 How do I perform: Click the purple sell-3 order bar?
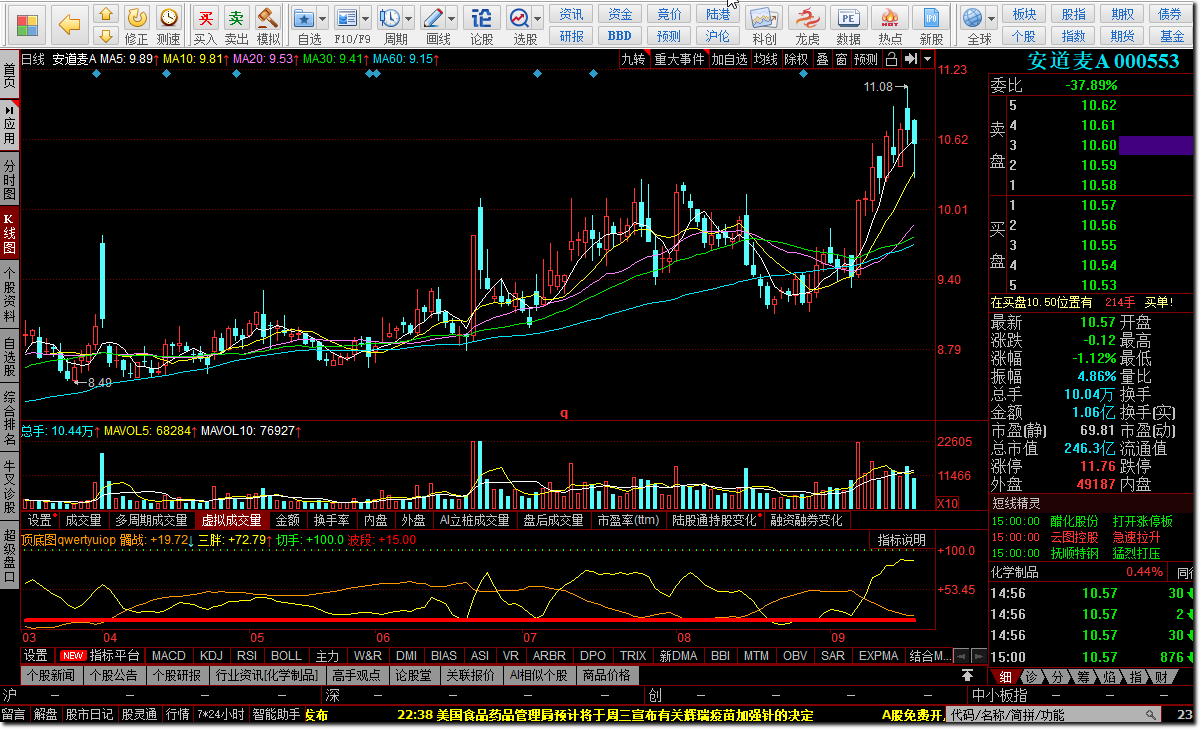pyautogui.click(x=1157, y=145)
